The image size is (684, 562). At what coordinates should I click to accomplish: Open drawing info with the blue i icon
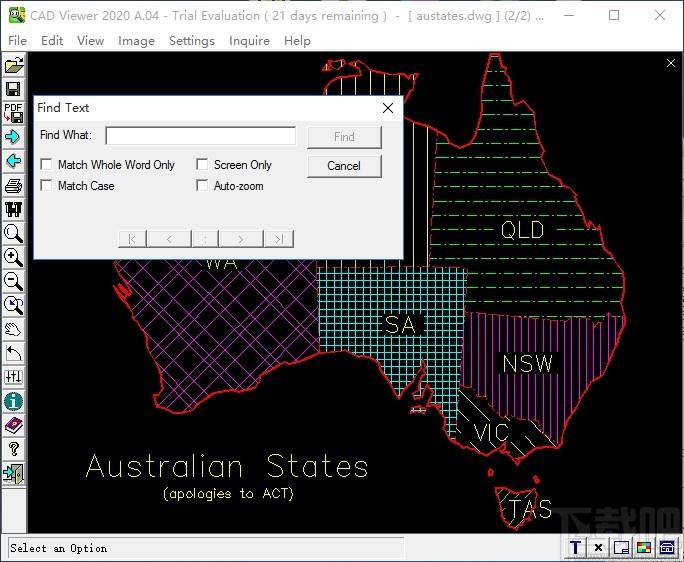coord(14,401)
